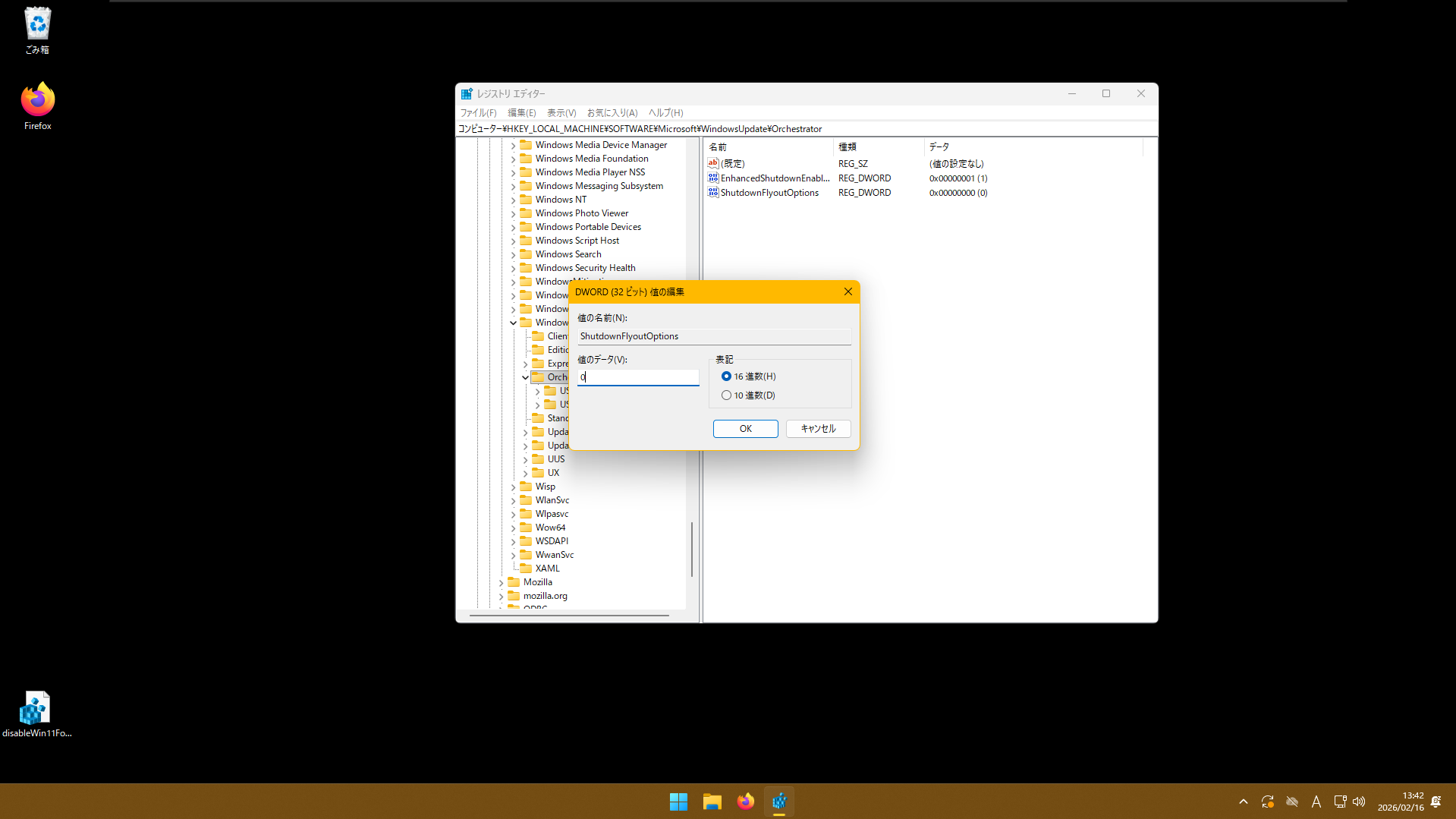The height and width of the screenshot is (819, 1456).
Task: Open the お気に入り(A) menu
Action: pos(612,112)
